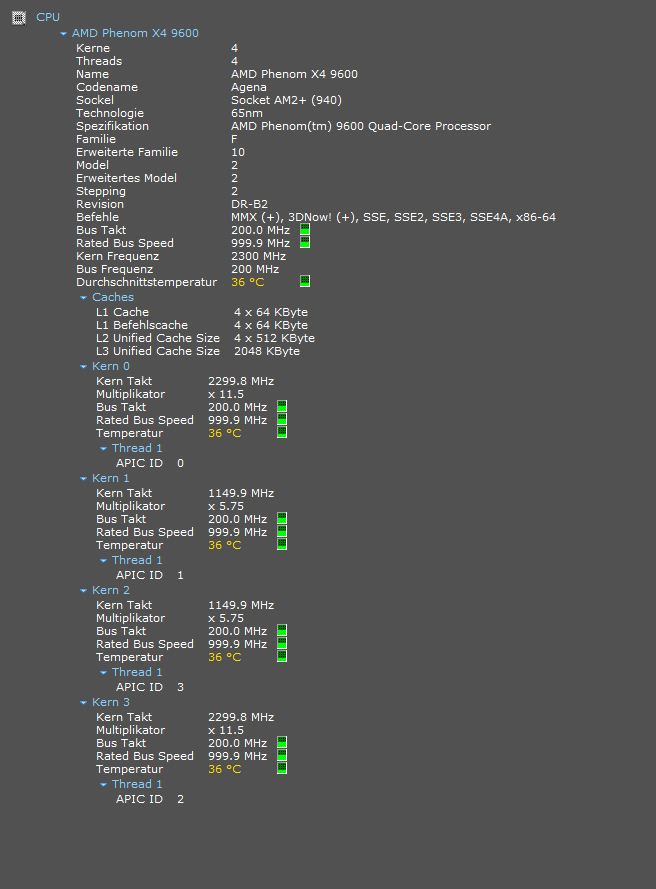Select Thread 1 label under Kern 2
This screenshot has width=656, height=889.
[137, 672]
